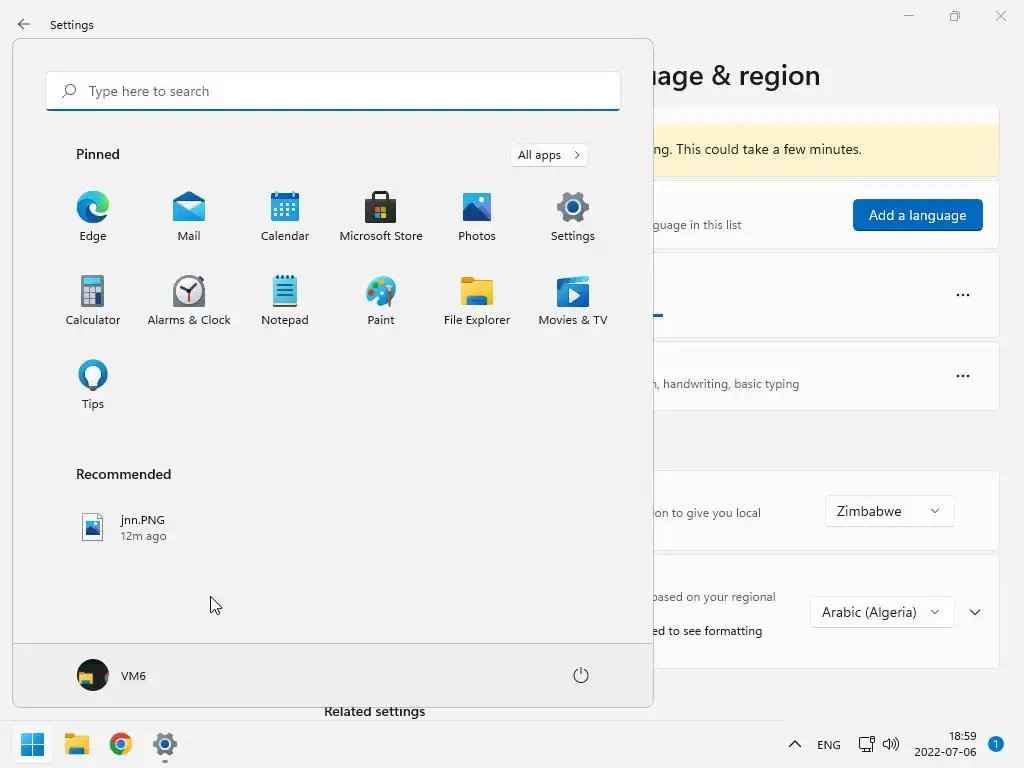Go back using the Settings back arrow
Screen dimensions: 1024x768
(x=24, y=24)
